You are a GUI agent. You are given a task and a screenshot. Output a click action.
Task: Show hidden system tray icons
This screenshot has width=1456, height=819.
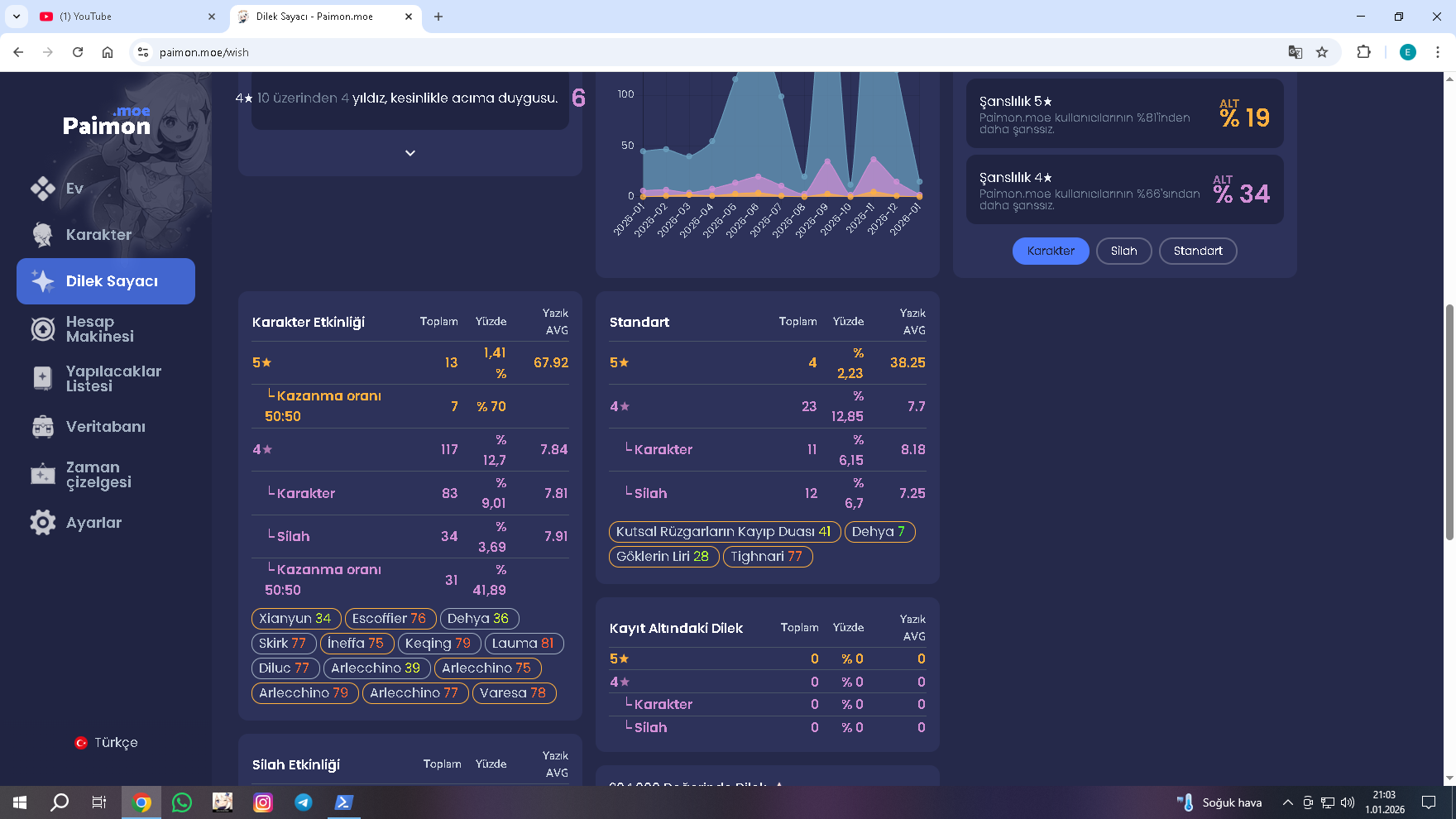[x=1288, y=802]
